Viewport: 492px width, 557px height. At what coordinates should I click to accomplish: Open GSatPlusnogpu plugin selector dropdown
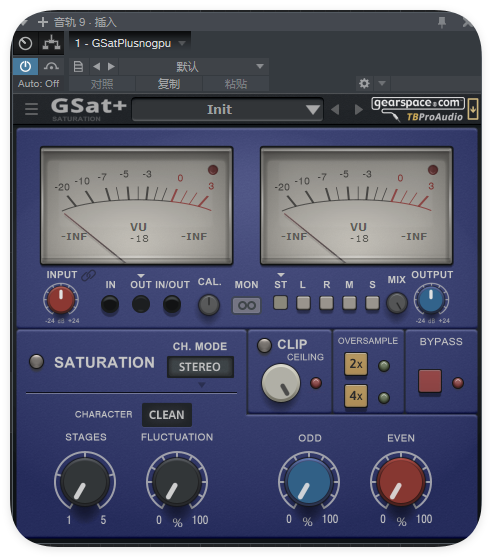pyautogui.click(x=130, y=43)
